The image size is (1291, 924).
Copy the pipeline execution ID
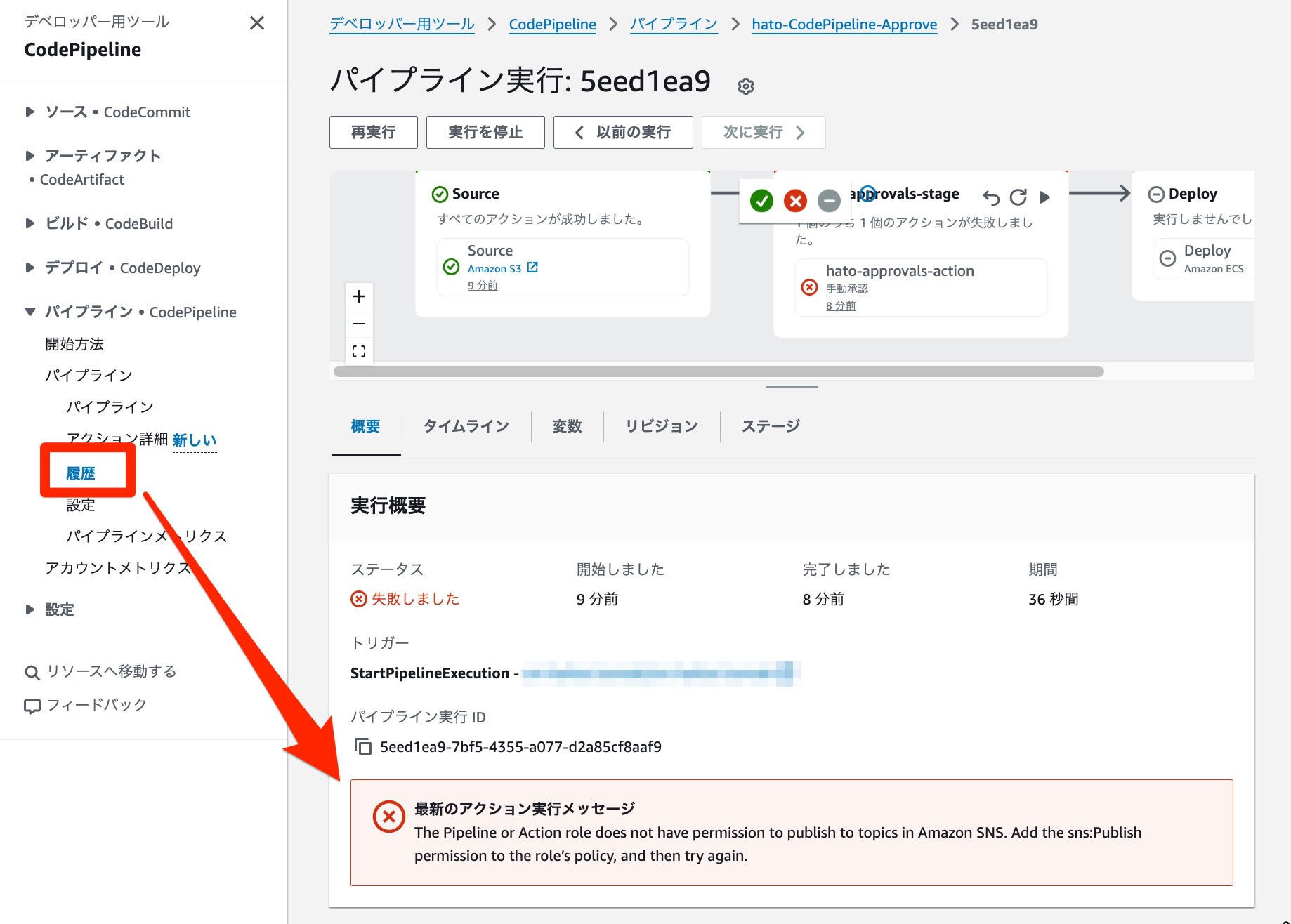point(363,746)
